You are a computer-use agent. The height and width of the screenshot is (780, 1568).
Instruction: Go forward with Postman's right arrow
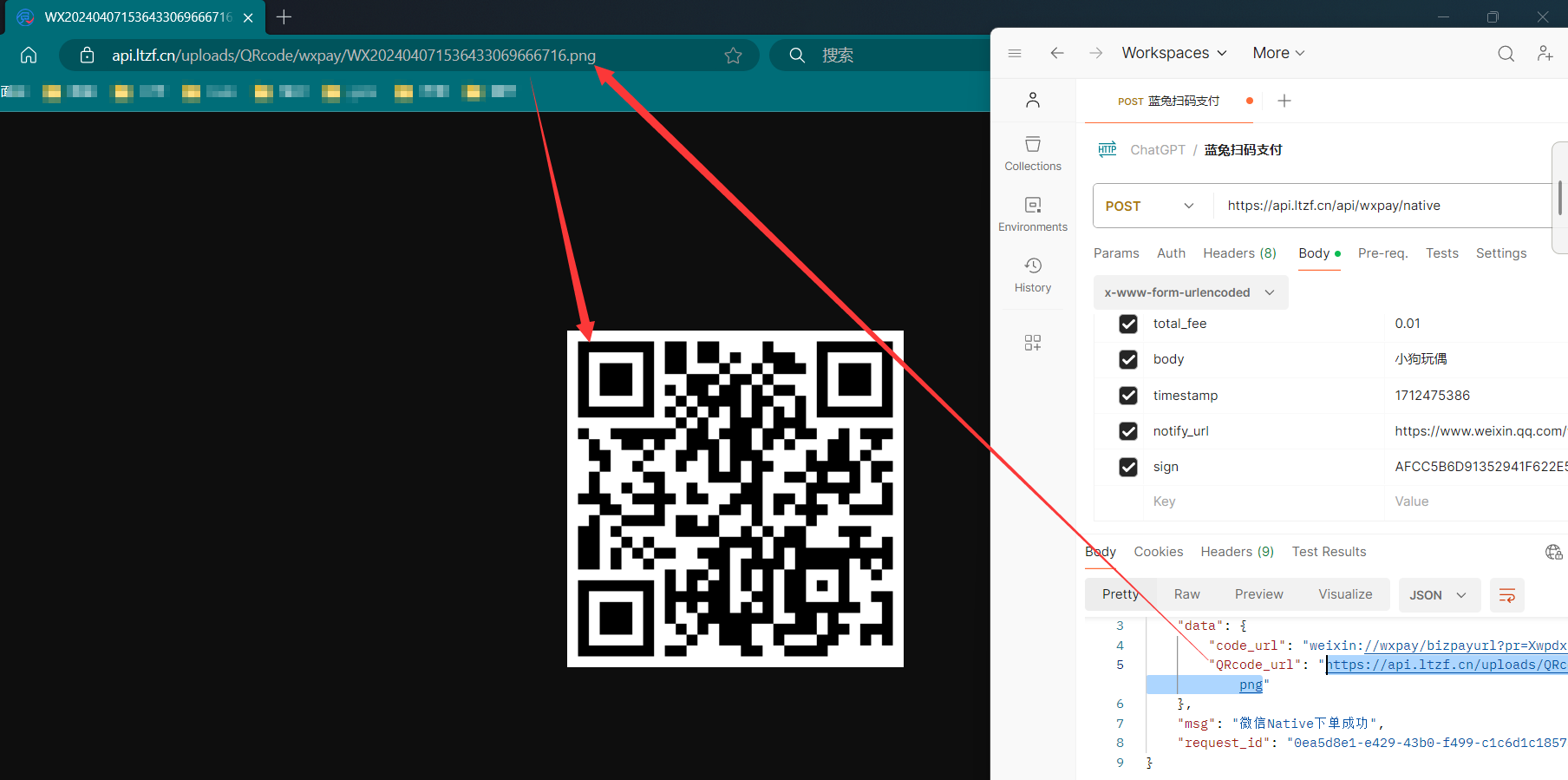tap(1096, 53)
